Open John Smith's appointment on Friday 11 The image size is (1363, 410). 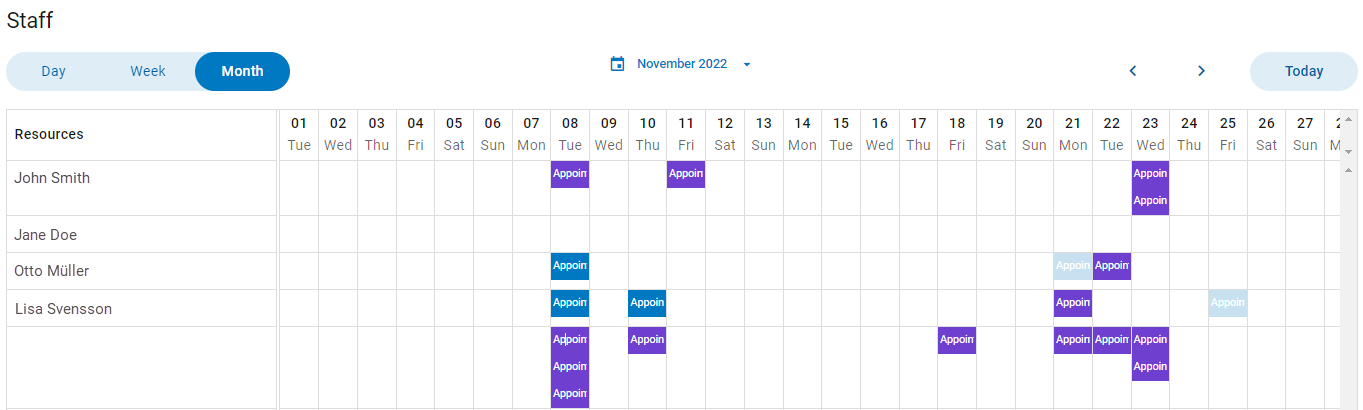686,174
